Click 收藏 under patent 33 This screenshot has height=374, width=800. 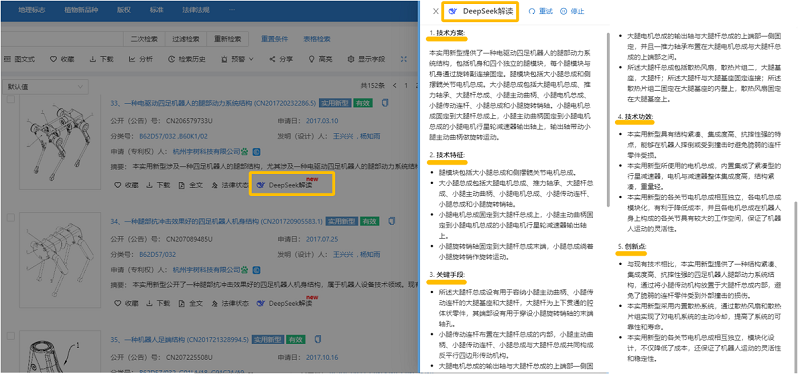click(126, 185)
